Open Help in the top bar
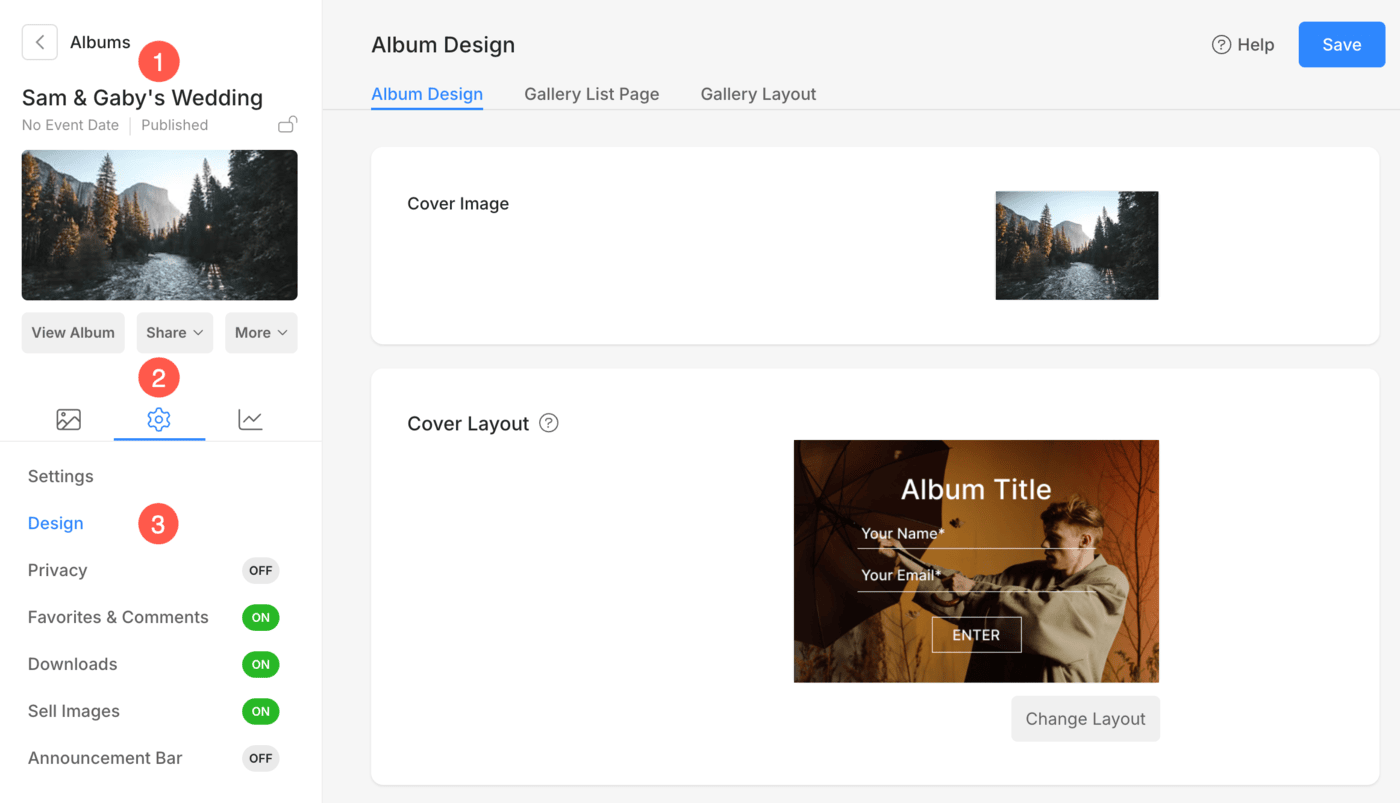Viewport: 1400px width, 803px height. [x=1243, y=44]
